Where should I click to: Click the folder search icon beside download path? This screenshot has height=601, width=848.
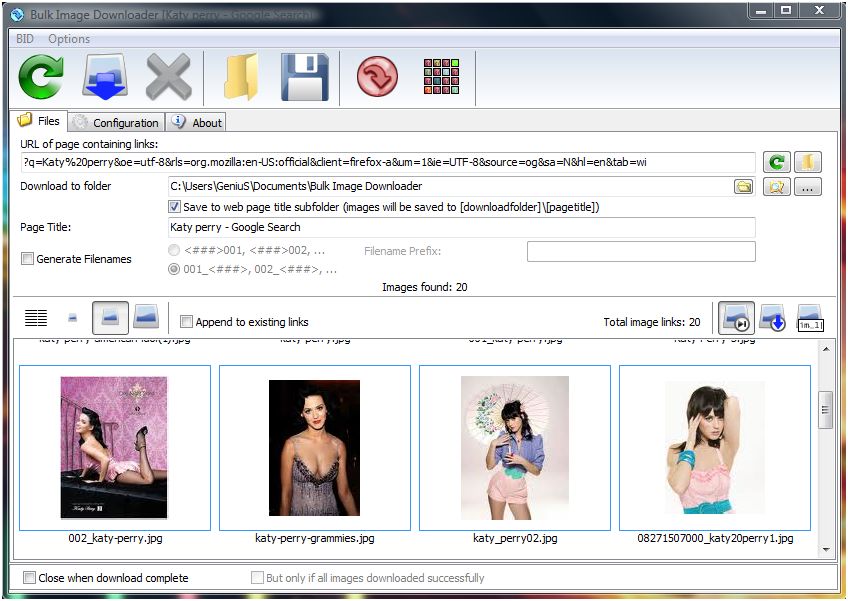(x=777, y=187)
